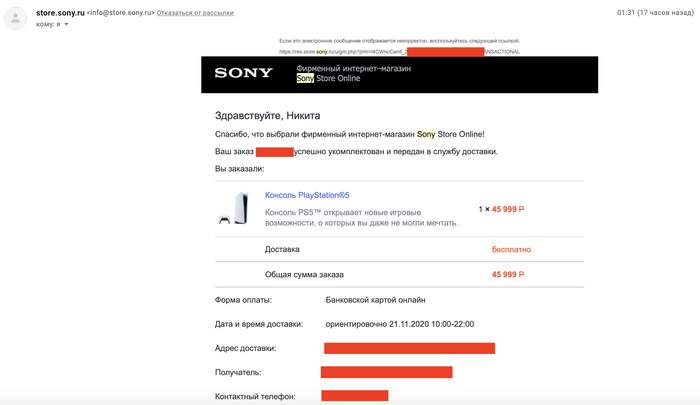Click the sender's profile avatar icon
This screenshot has width=700, height=405.
click(16, 18)
